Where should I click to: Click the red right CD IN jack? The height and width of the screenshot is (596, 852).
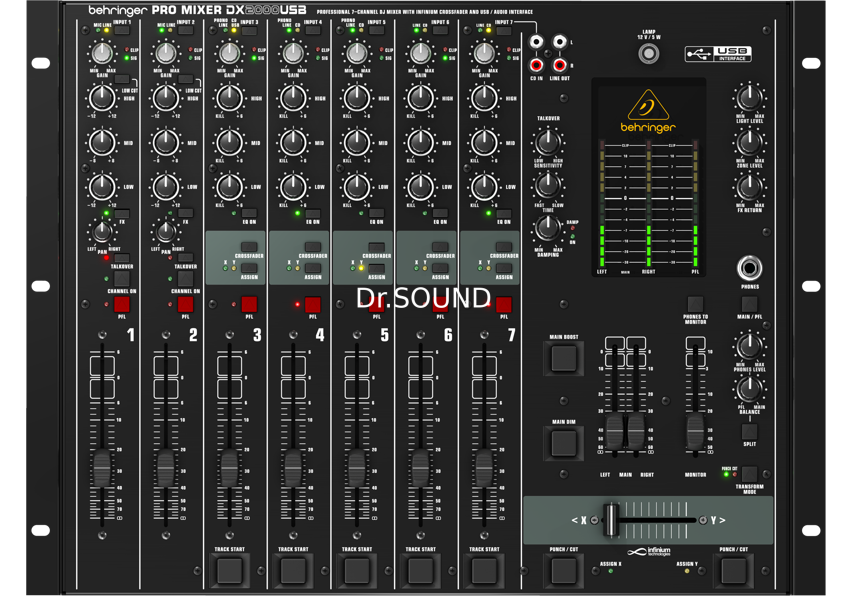coord(536,66)
